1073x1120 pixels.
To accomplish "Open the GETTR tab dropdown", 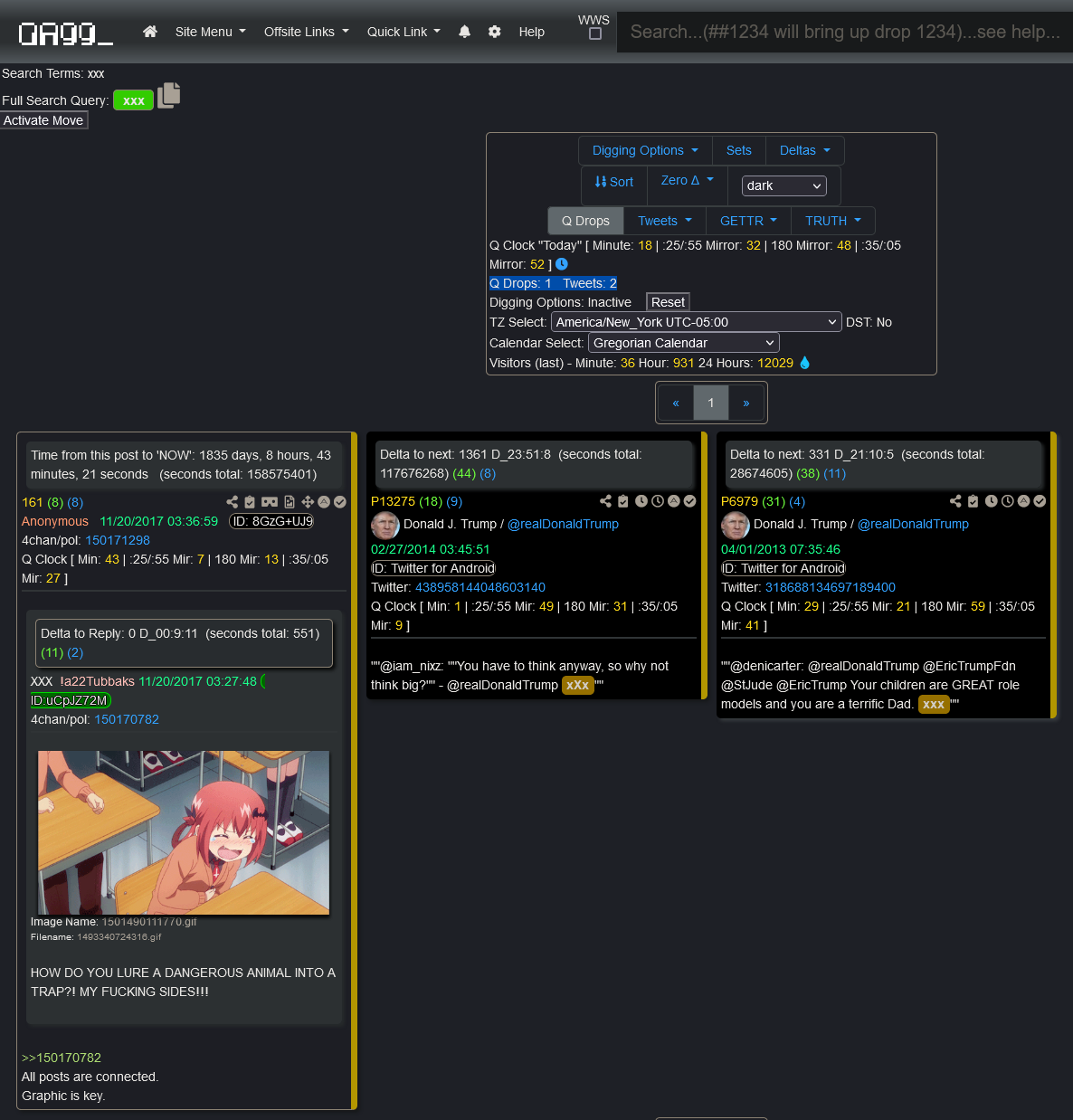I will [749, 221].
